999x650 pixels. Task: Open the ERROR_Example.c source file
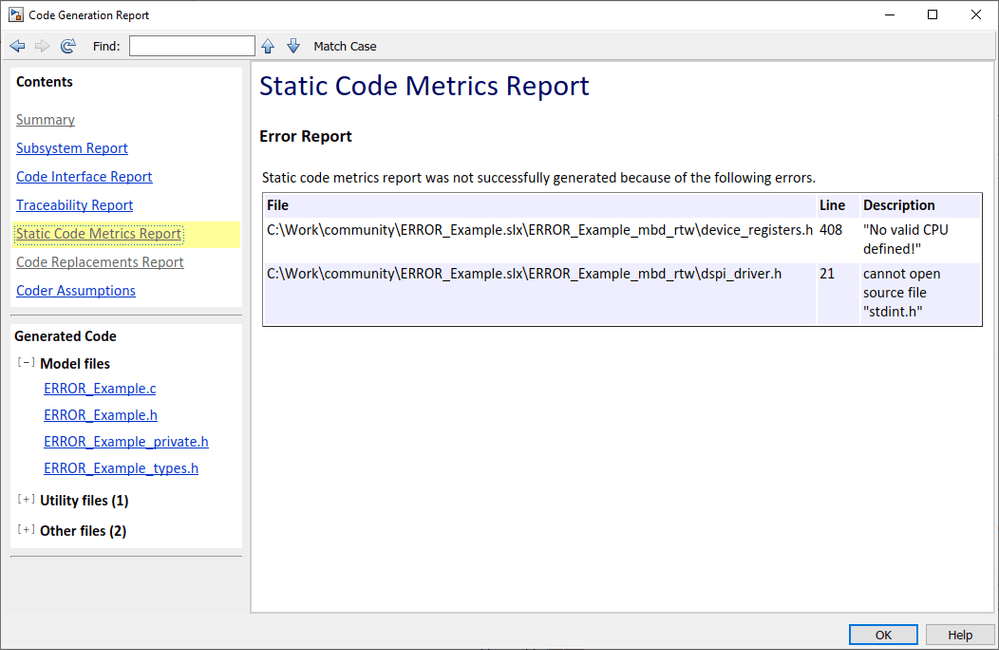coord(100,388)
